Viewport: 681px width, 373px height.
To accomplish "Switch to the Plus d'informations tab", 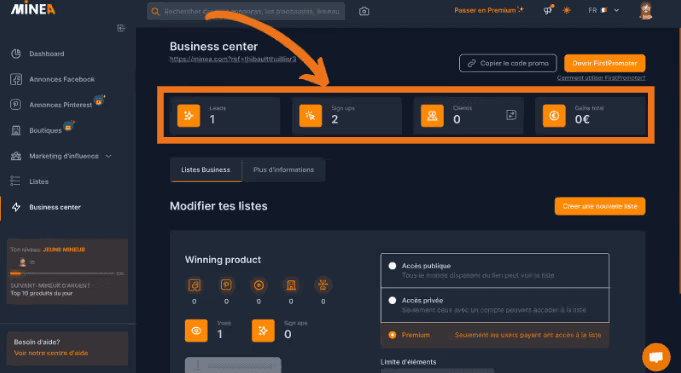I will 284,170.
